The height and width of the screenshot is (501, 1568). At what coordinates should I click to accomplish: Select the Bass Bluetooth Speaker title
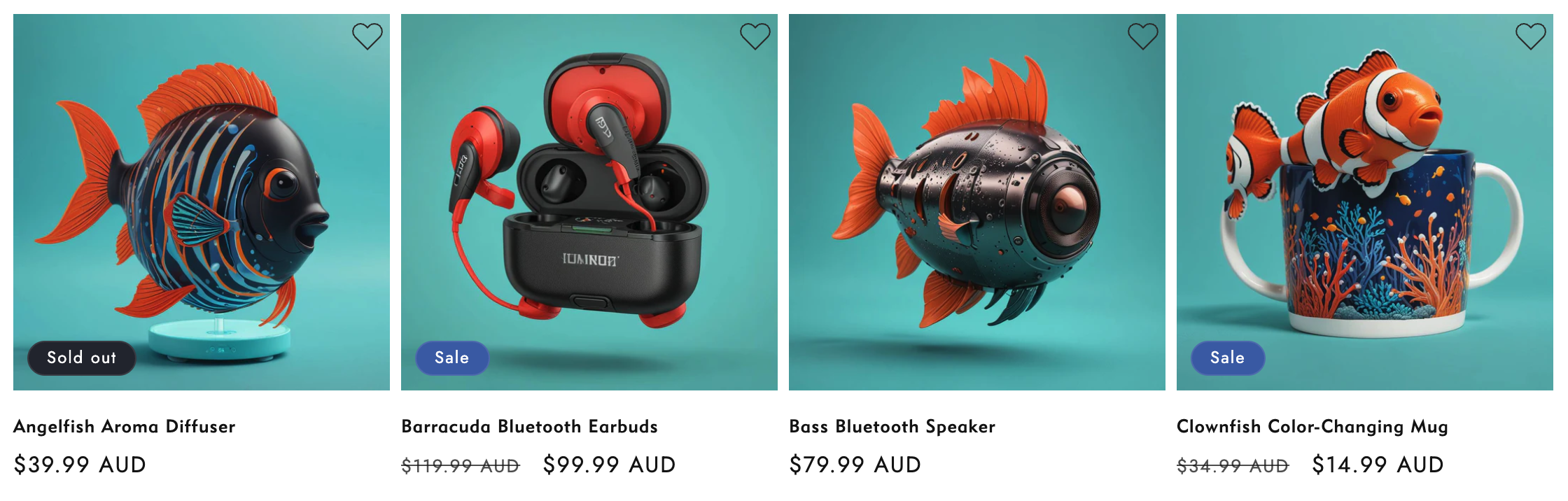[x=892, y=426]
